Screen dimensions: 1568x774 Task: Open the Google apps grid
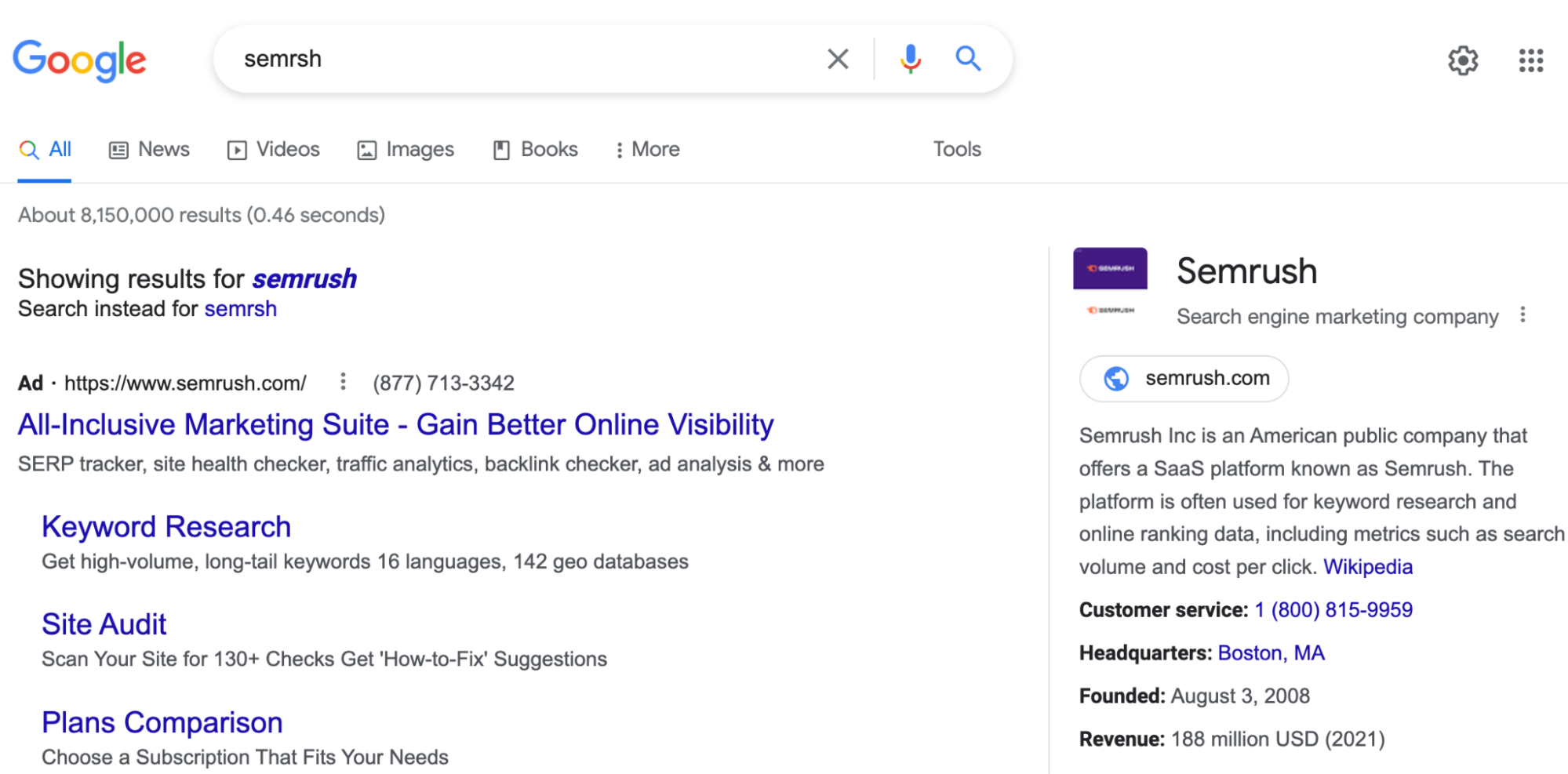coord(1530,60)
